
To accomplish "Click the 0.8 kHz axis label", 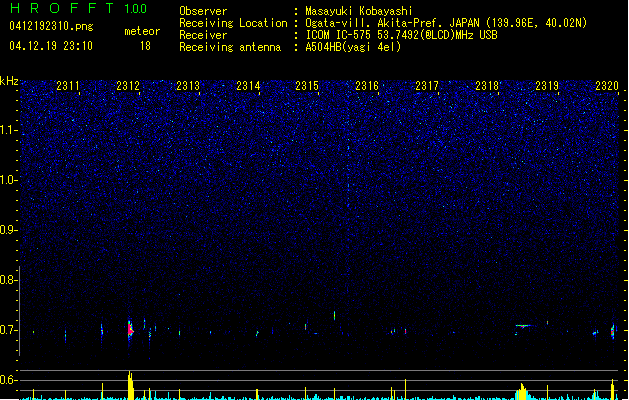I will pos(8,280).
